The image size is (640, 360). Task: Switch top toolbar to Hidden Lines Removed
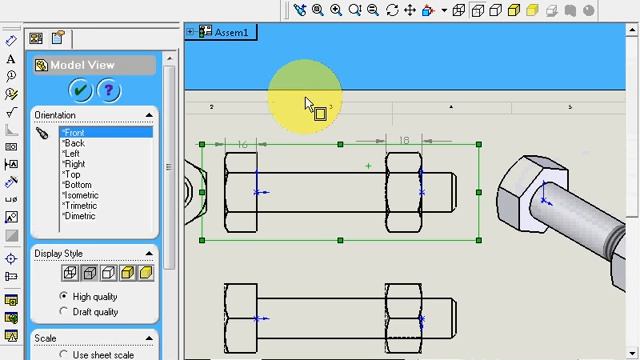(496, 10)
